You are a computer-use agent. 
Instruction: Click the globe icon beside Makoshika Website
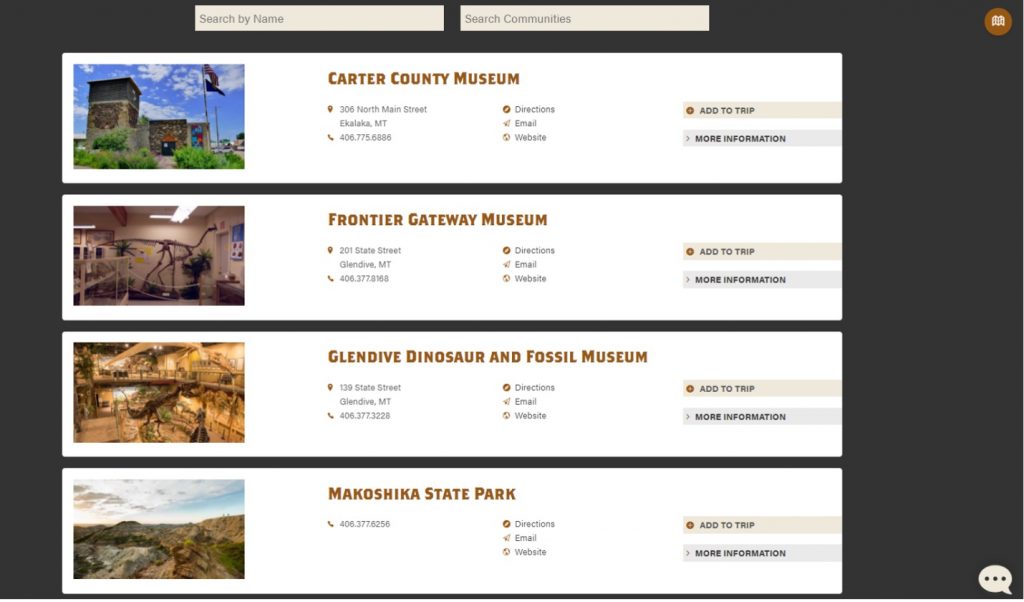click(x=506, y=552)
